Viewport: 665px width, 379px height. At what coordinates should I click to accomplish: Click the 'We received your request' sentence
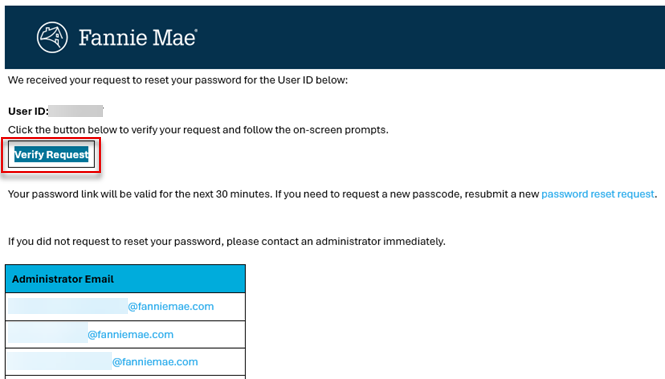(178, 80)
